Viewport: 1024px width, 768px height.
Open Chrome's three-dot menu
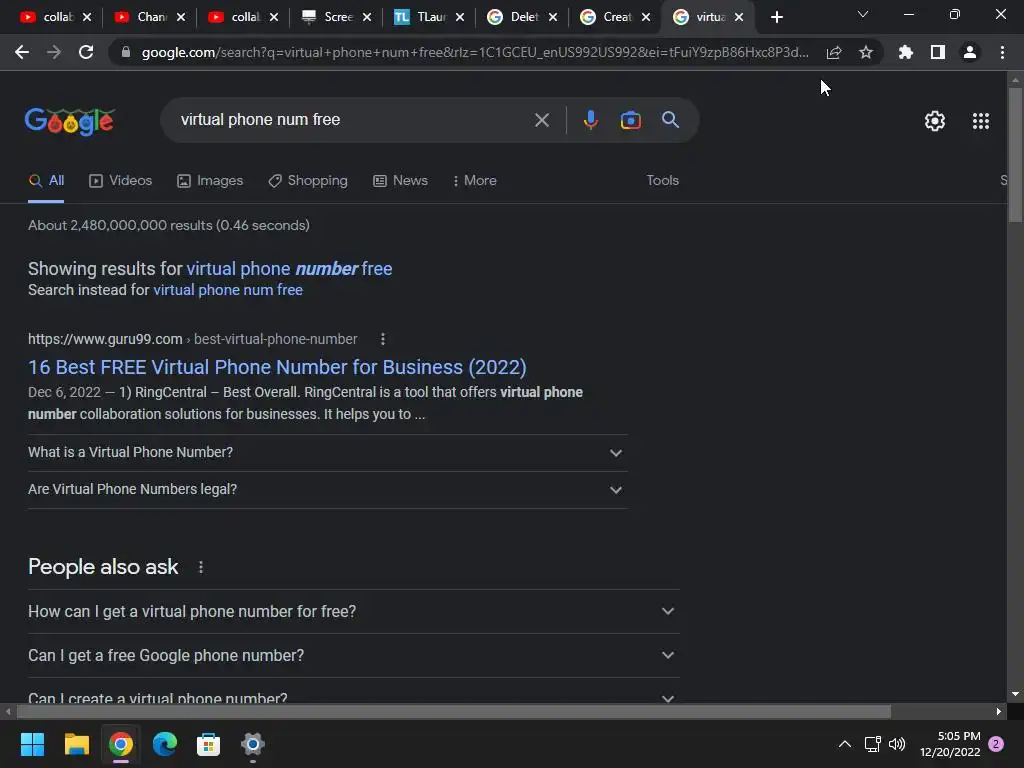tap(1002, 52)
